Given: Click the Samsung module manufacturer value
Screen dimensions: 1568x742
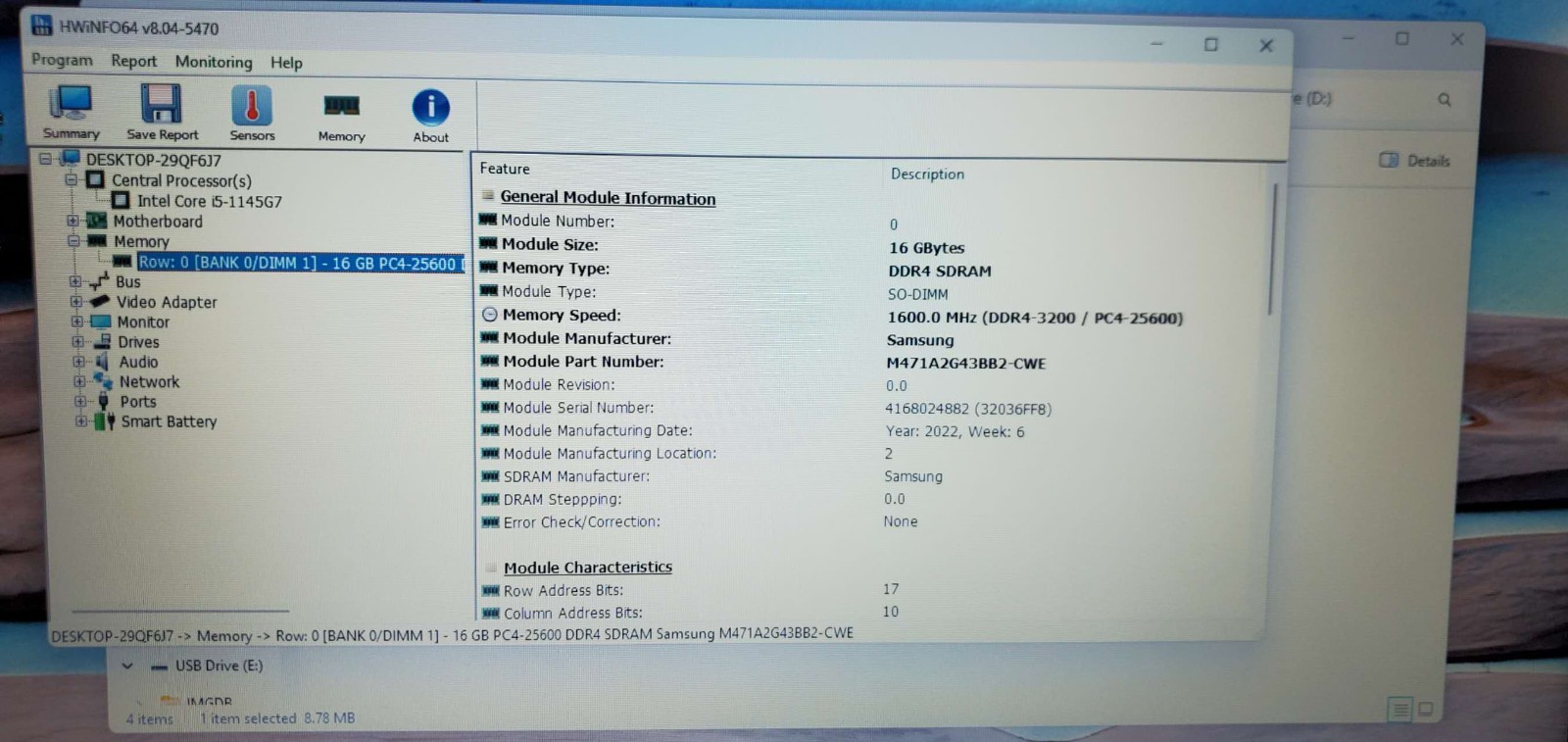Looking at the screenshot, I should (919, 340).
